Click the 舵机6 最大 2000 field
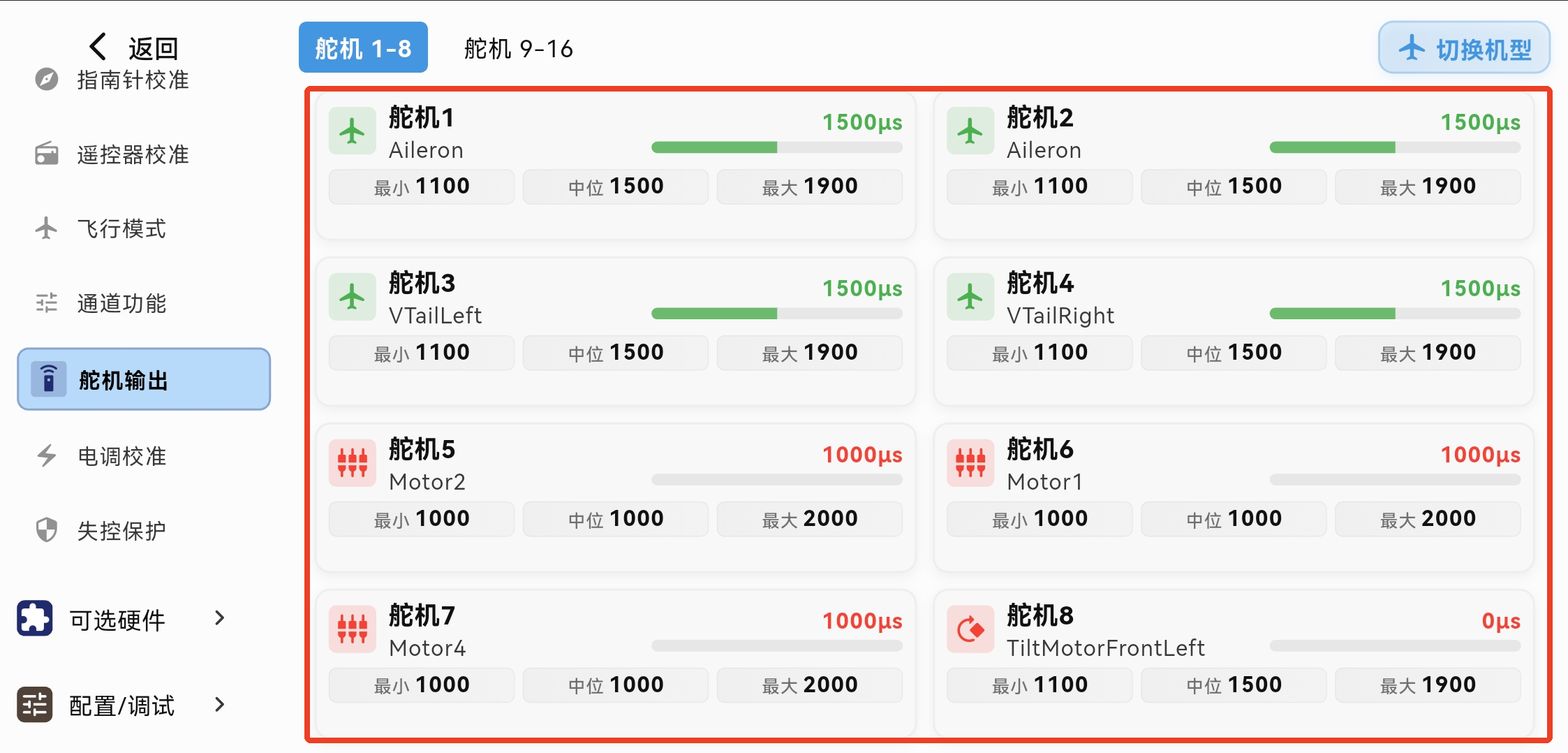This screenshot has height=753, width=1568. (1428, 519)
